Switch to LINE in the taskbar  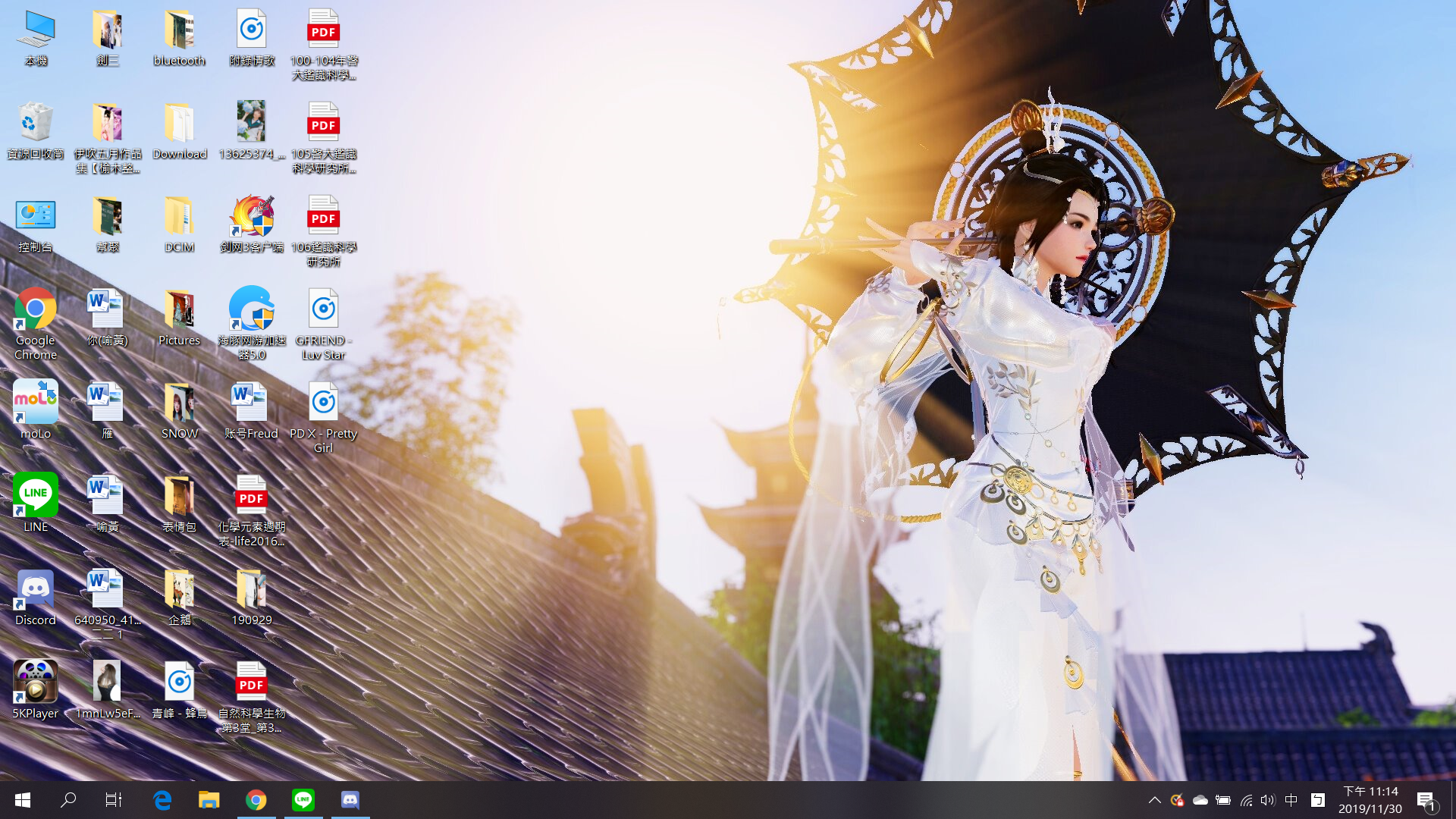point(303,800)
